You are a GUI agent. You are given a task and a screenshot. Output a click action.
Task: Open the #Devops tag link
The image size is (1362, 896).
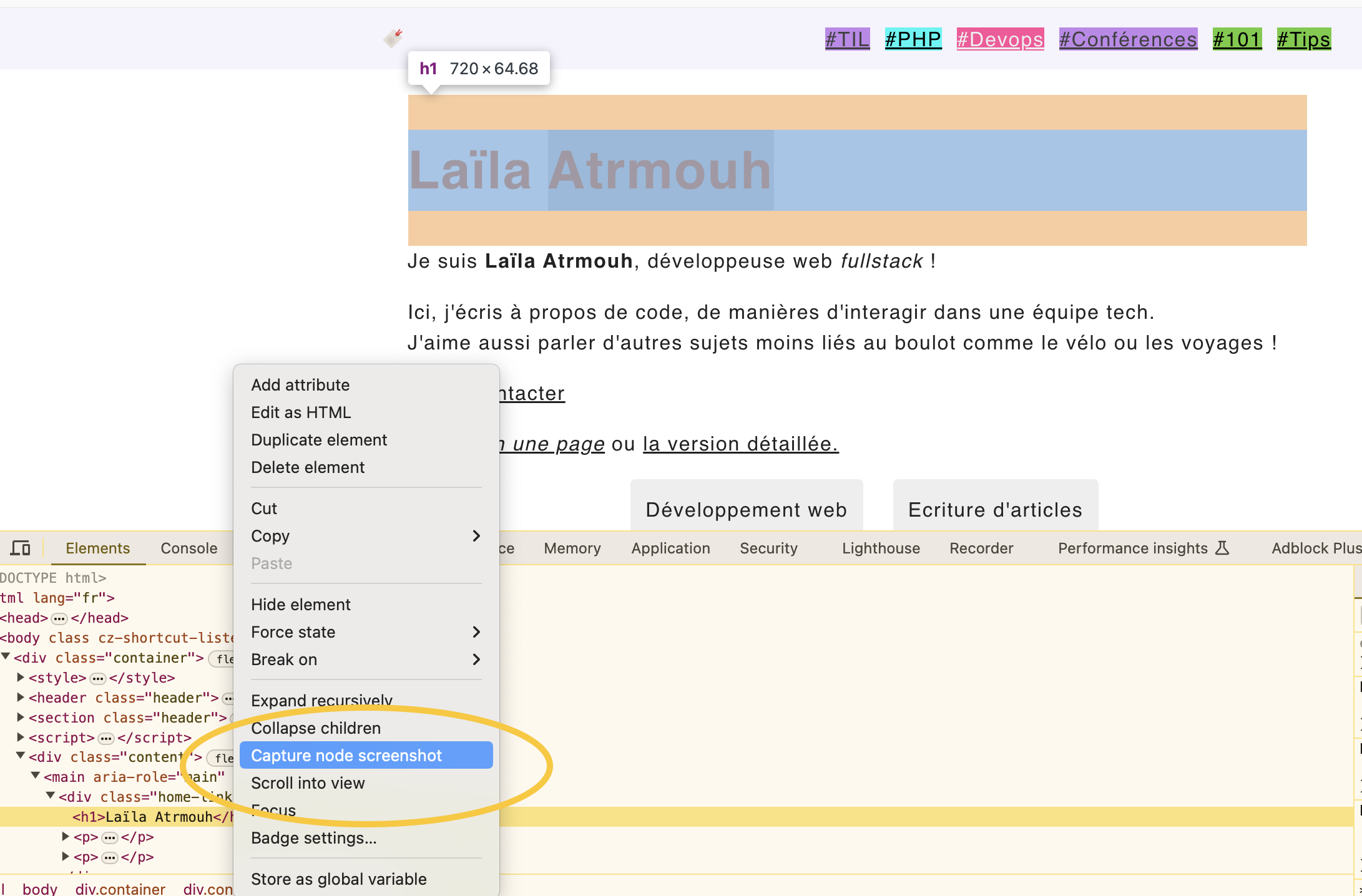[1000, 39]
